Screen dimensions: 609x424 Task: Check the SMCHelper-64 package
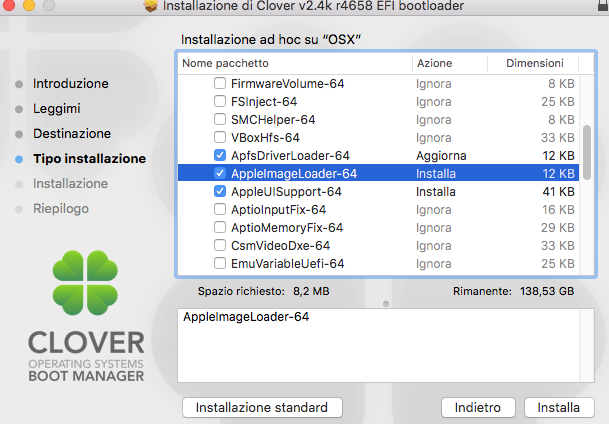(x=220, y=119)
